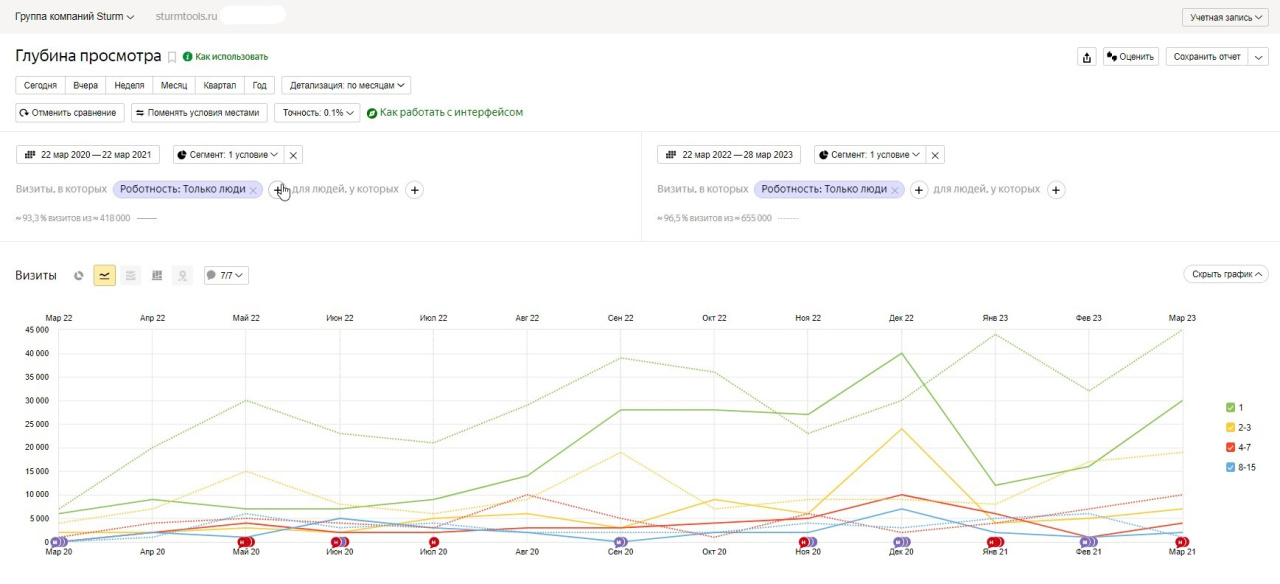Screen dimensions: 1280x584
Task: Open the Точность: 0.1% dropdown
Action: tap(317, 113)
